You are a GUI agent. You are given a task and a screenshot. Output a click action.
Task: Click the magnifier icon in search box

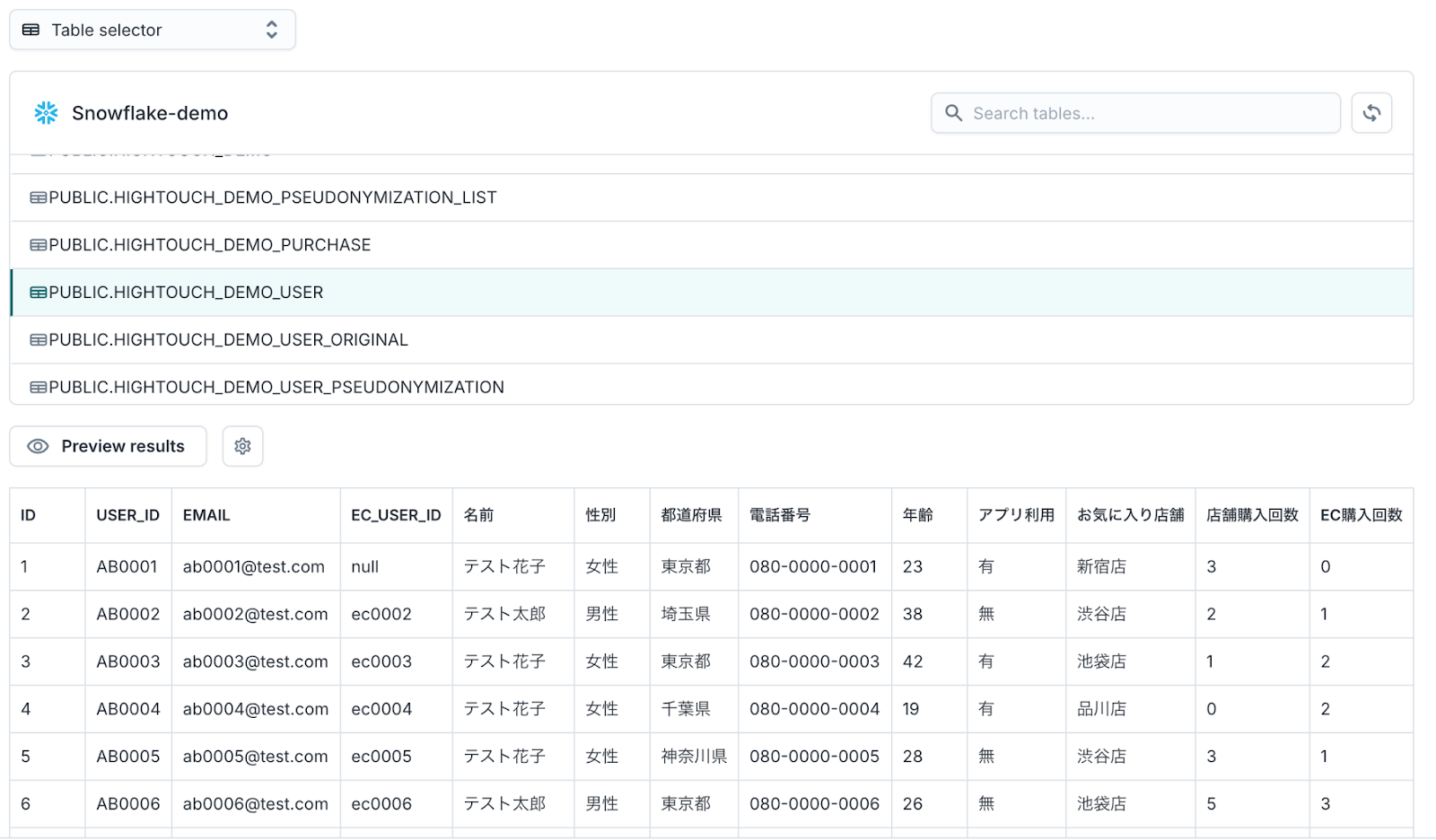click(x=954, y=113)
